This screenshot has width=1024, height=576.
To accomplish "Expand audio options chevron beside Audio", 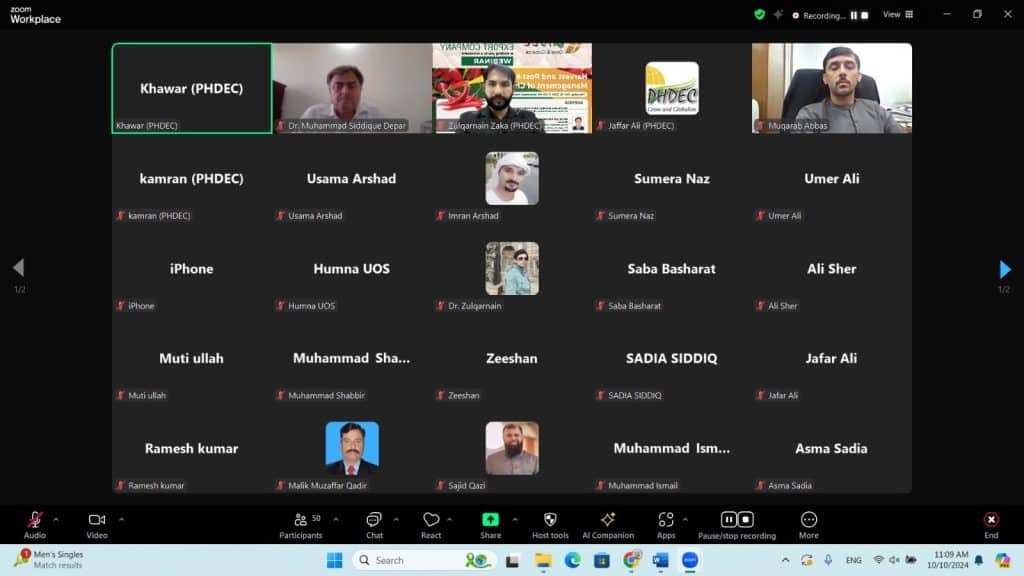I will click(56, 519).
